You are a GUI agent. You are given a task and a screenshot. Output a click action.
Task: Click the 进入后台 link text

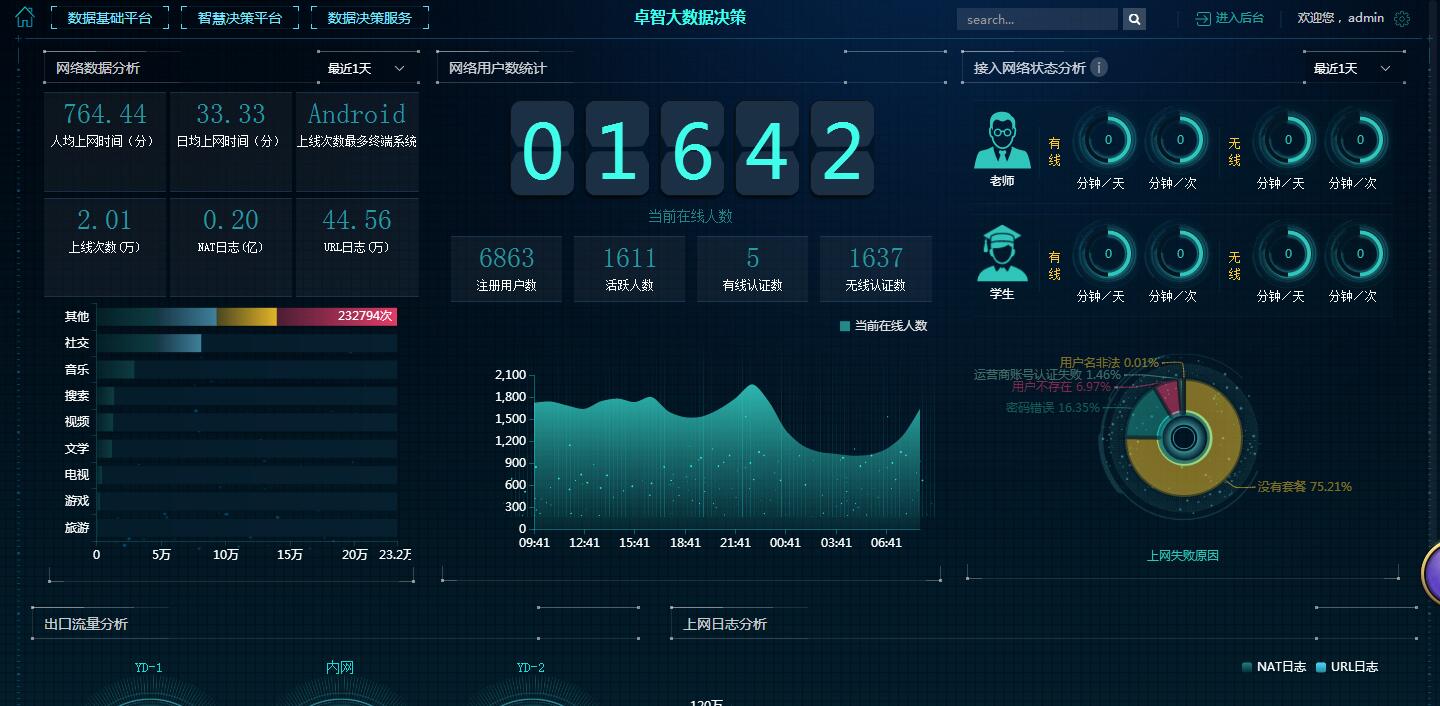1240,18
